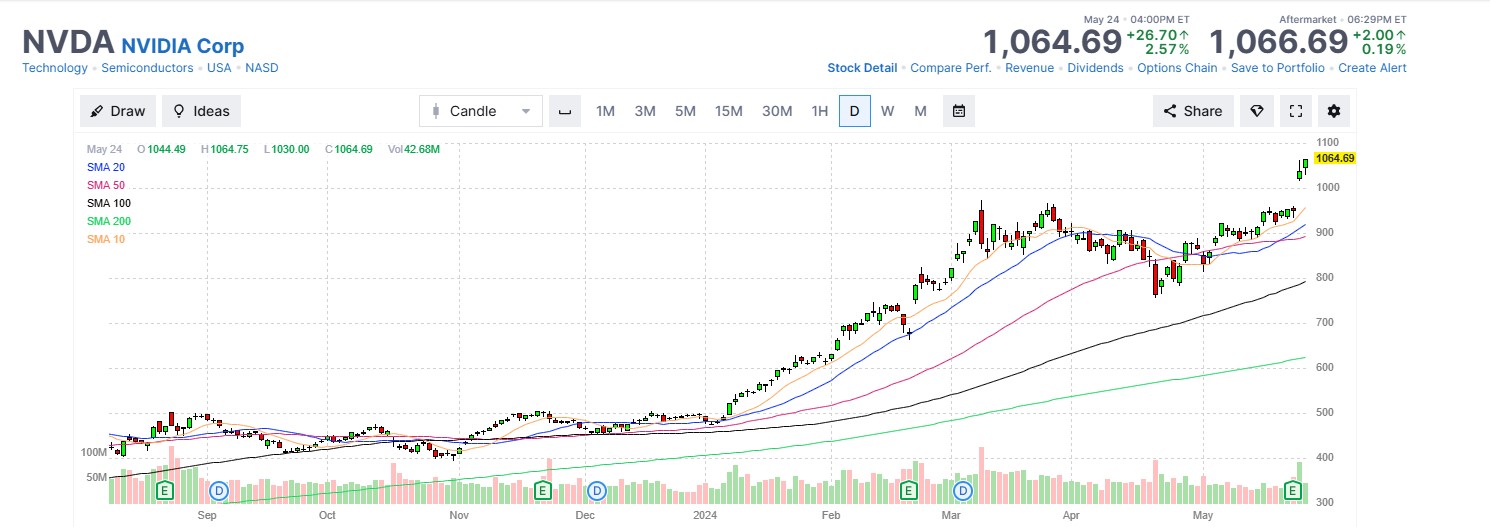The image size is (1490, 527).
Task: Open the Ideas lightbulb button
Action: click(201, 111)
